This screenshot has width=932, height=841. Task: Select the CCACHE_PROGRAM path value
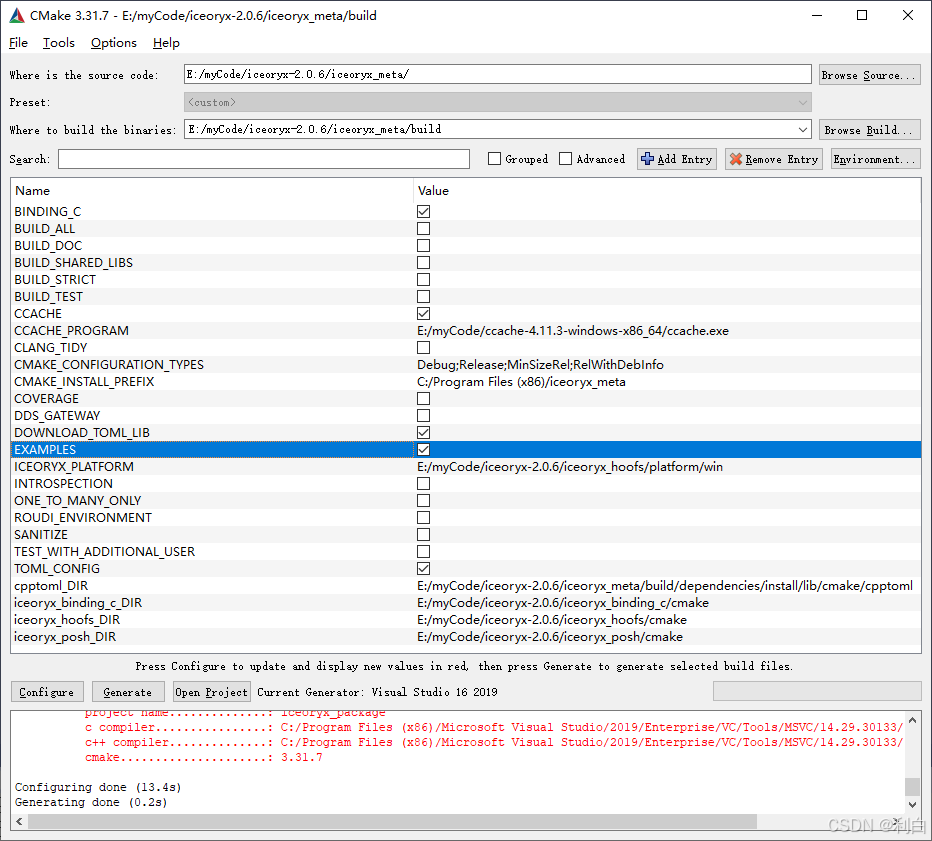click(572, 331)
